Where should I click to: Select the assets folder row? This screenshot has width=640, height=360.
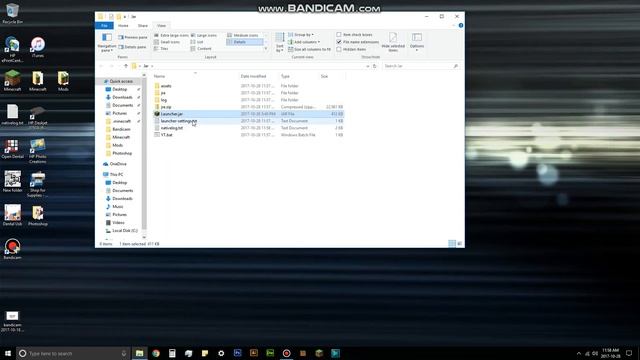(x=248, y=86)
